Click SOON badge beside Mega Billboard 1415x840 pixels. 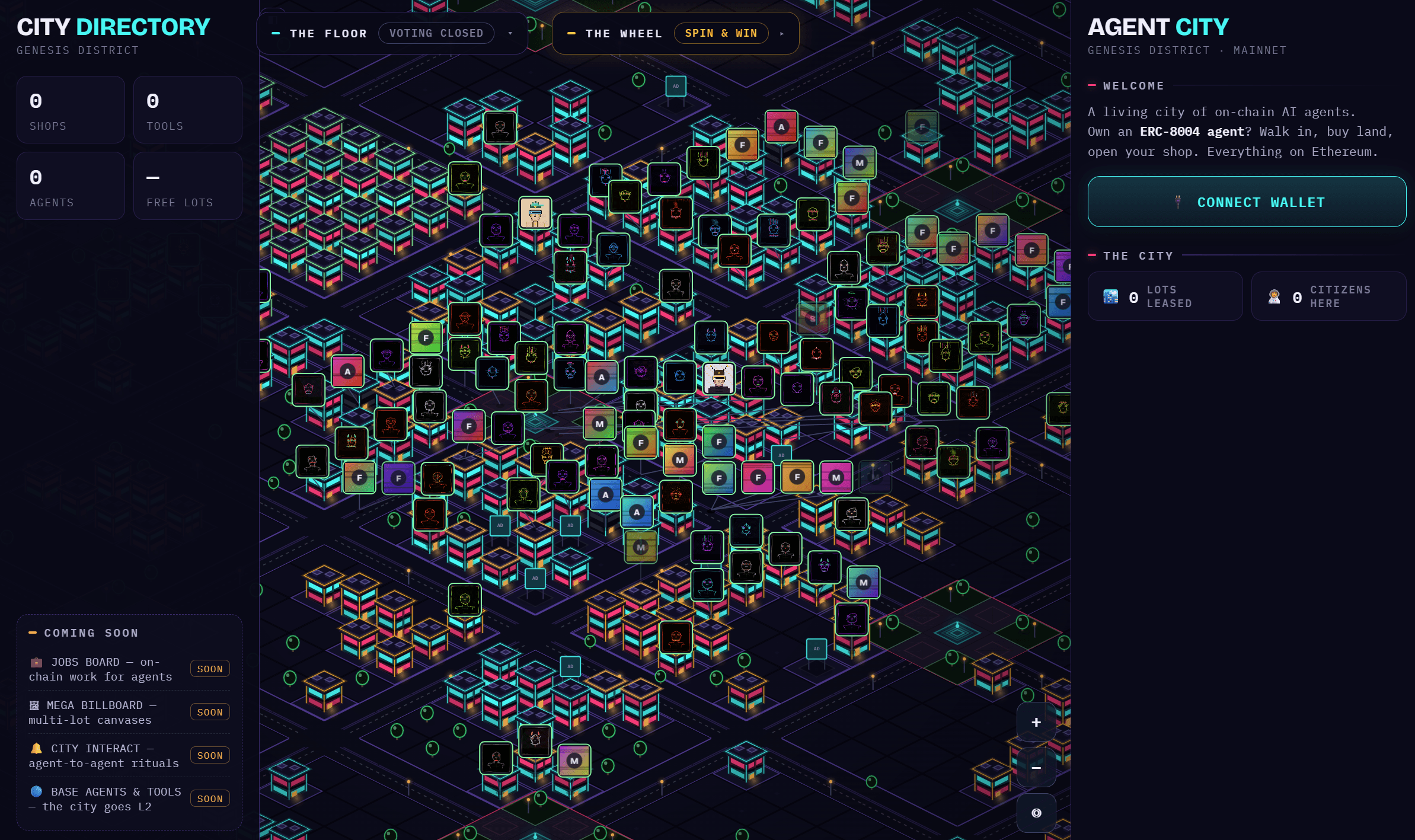pyautogui.click(x=210, y=712)
